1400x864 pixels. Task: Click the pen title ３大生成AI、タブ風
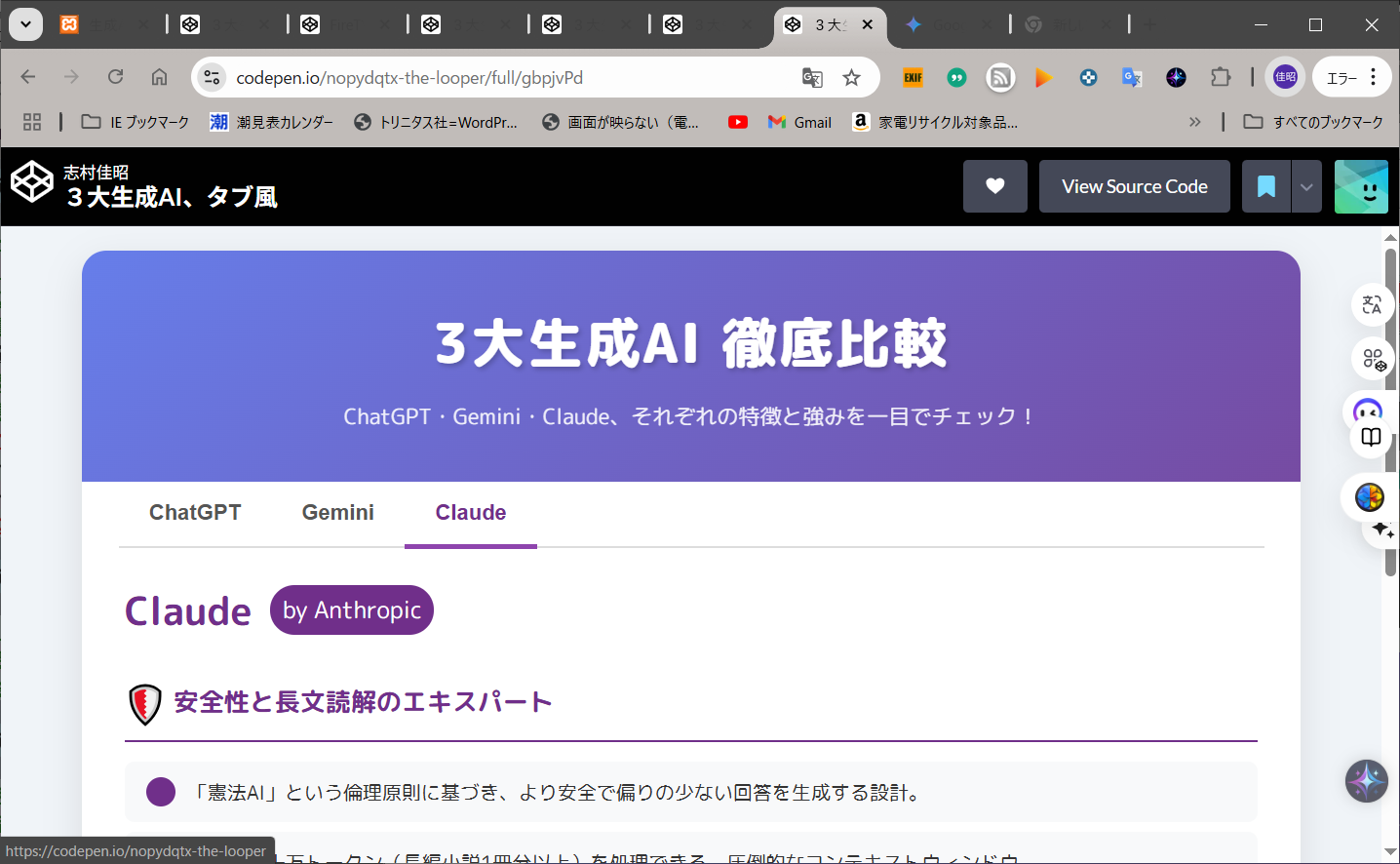click(172, 197)
